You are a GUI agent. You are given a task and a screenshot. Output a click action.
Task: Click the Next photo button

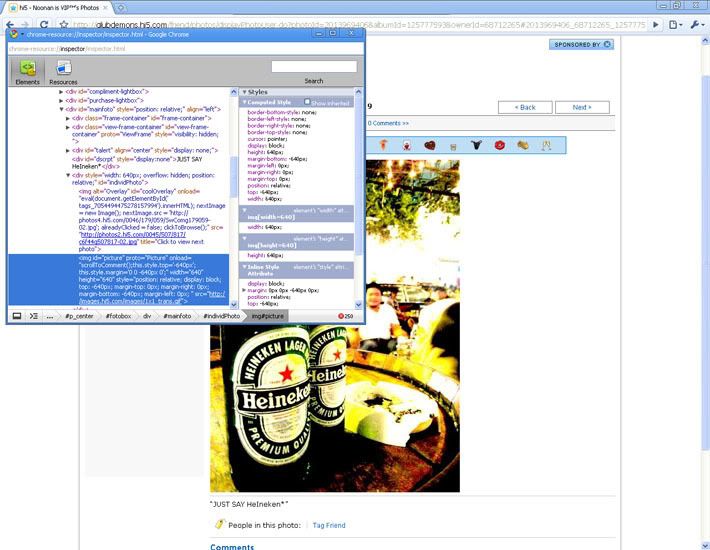582,107
